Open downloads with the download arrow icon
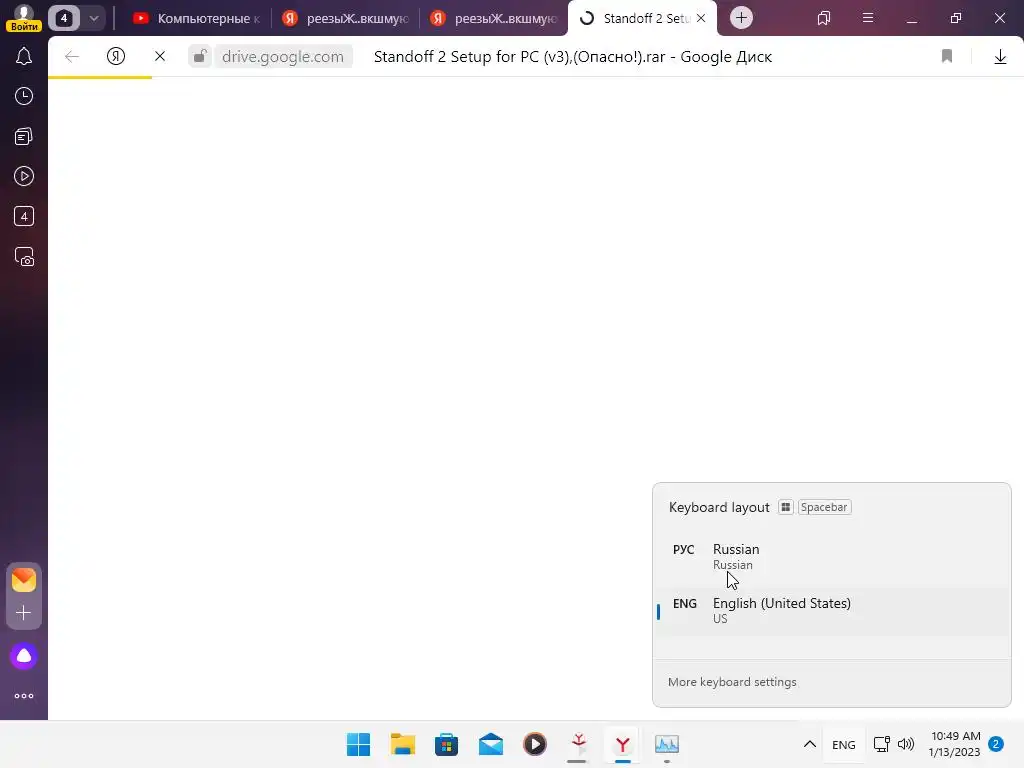 1000,57
